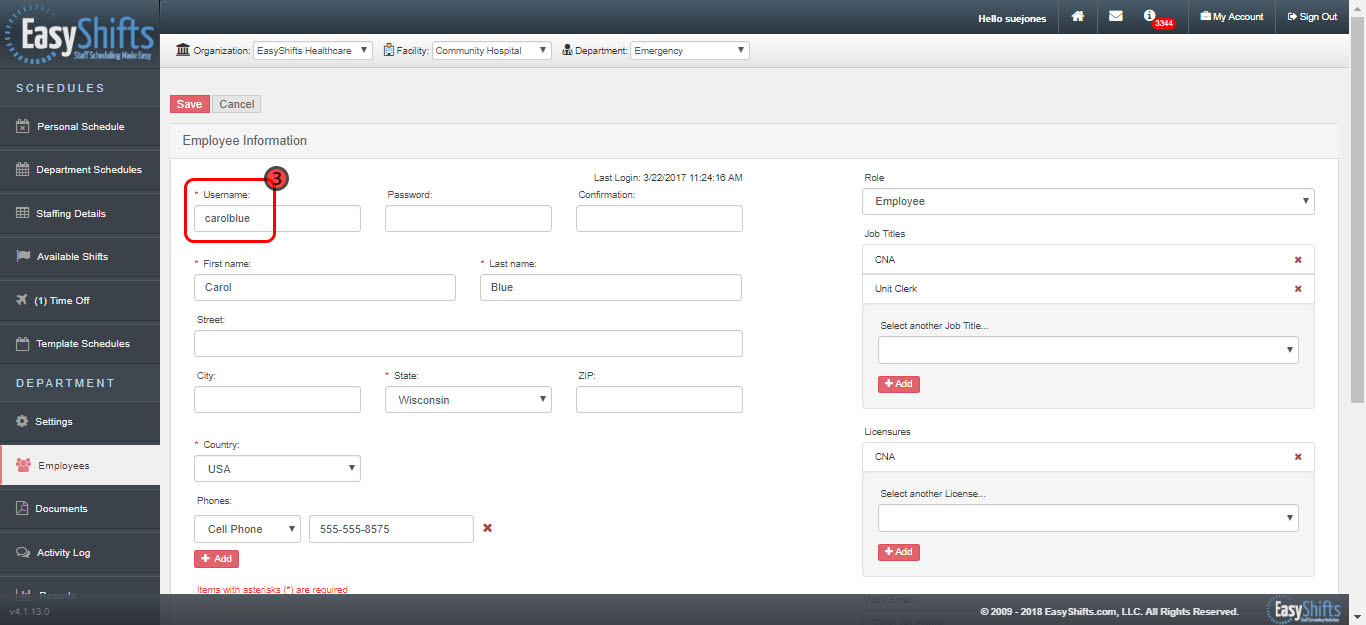Screen dimensions: 1366x625
Task: Click the ZIP field
Action: pos(659,400)
